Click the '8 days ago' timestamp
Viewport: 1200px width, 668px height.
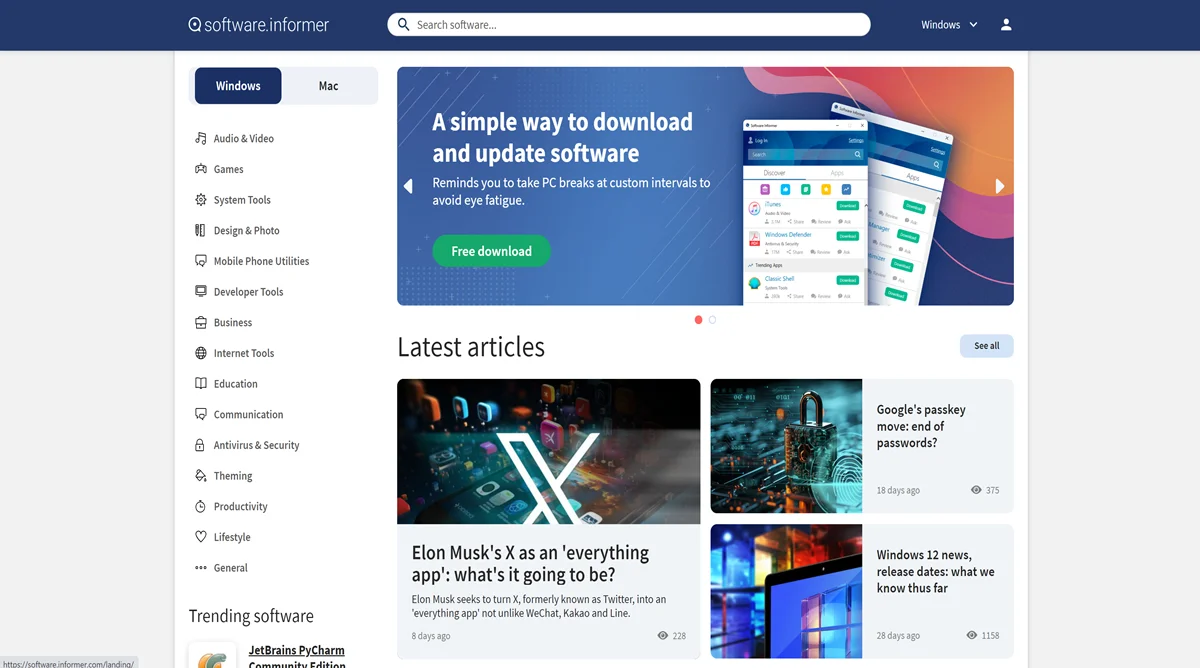431,637
